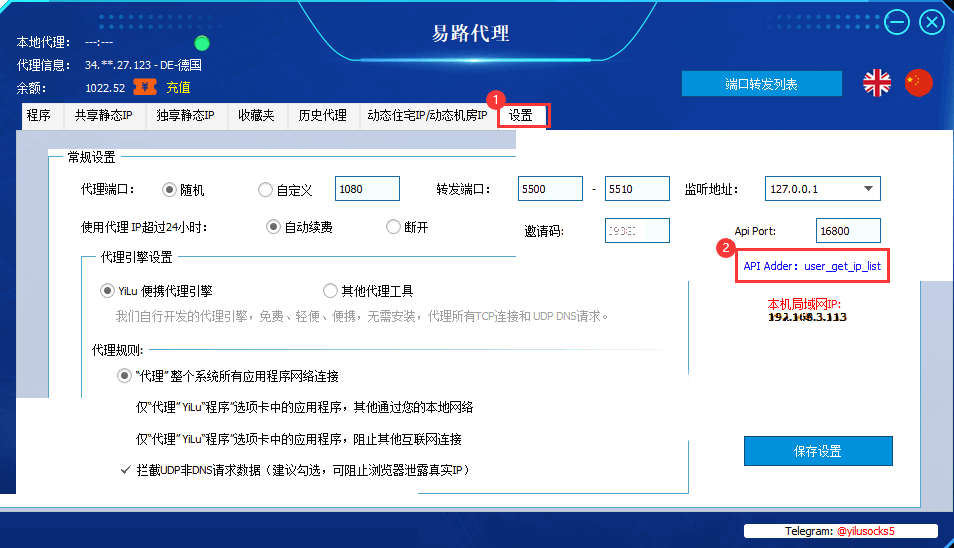Expand the 监听地址 dropdown arrow
The width and height of the screenshot is (954, 548).
868,189
